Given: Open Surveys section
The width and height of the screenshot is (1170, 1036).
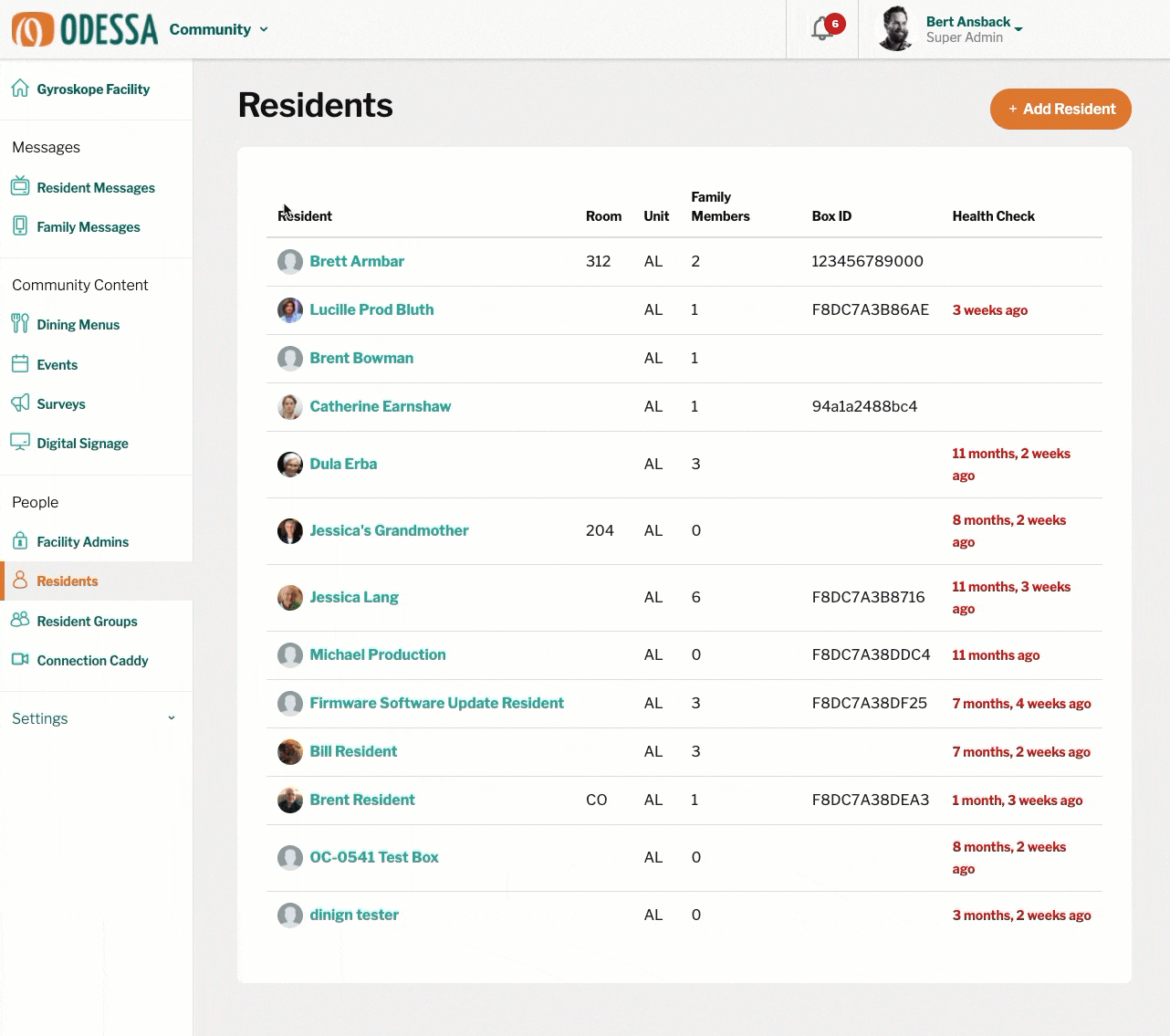Looking at the screenshot, I should coord(61,403).
